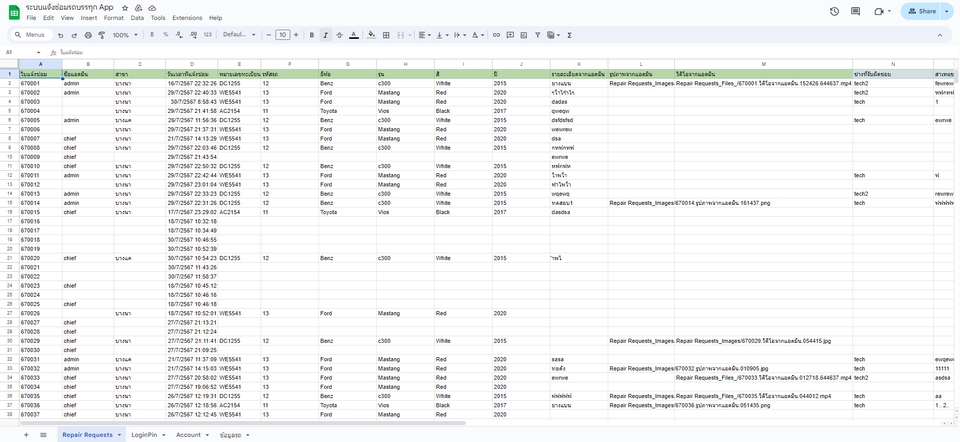Open filter views dropdown
Screen dimensions: 960x442
tap(553, 35)
